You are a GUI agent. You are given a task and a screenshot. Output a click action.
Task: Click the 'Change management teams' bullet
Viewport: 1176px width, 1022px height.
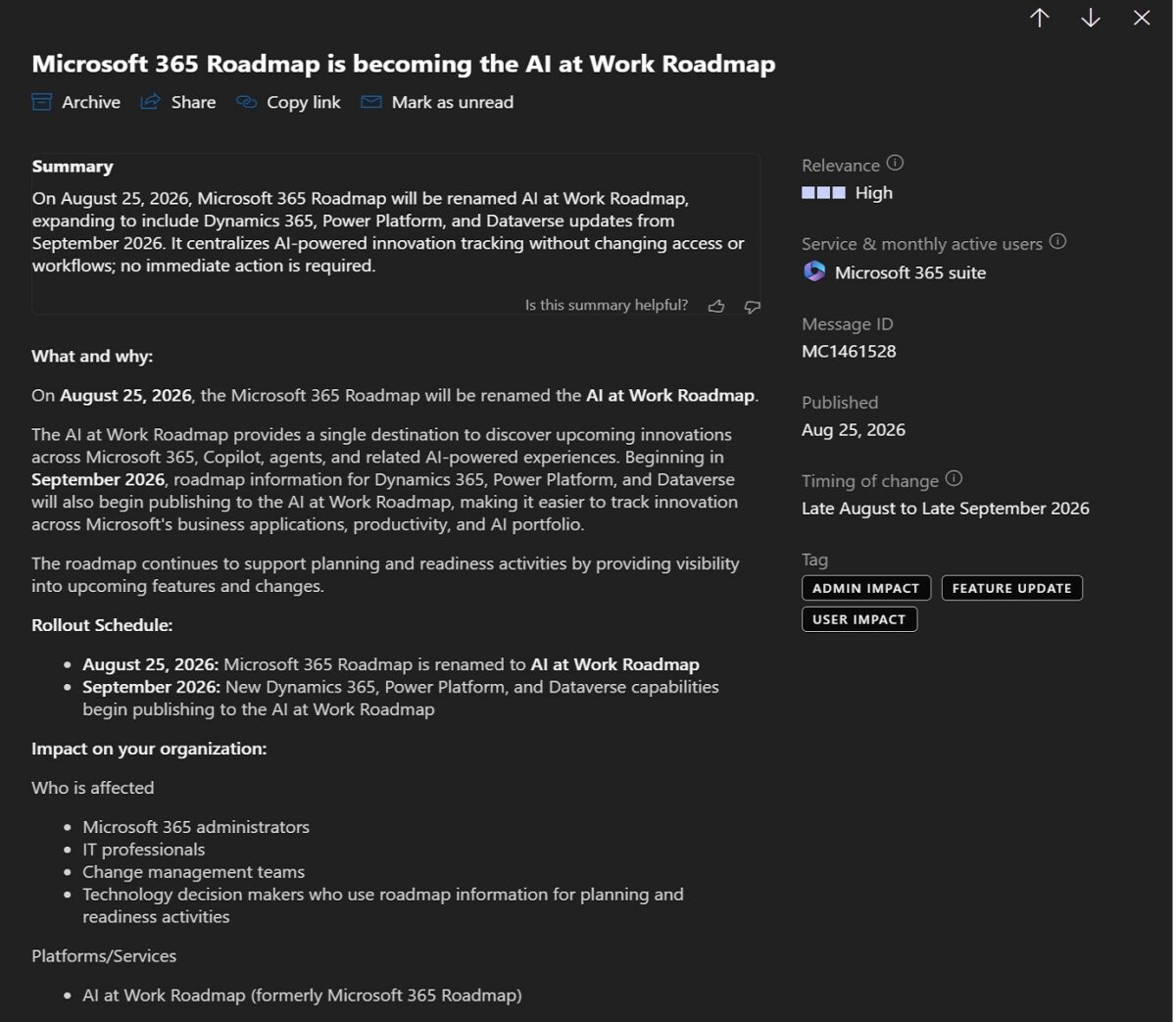click(x=194, y=871)
